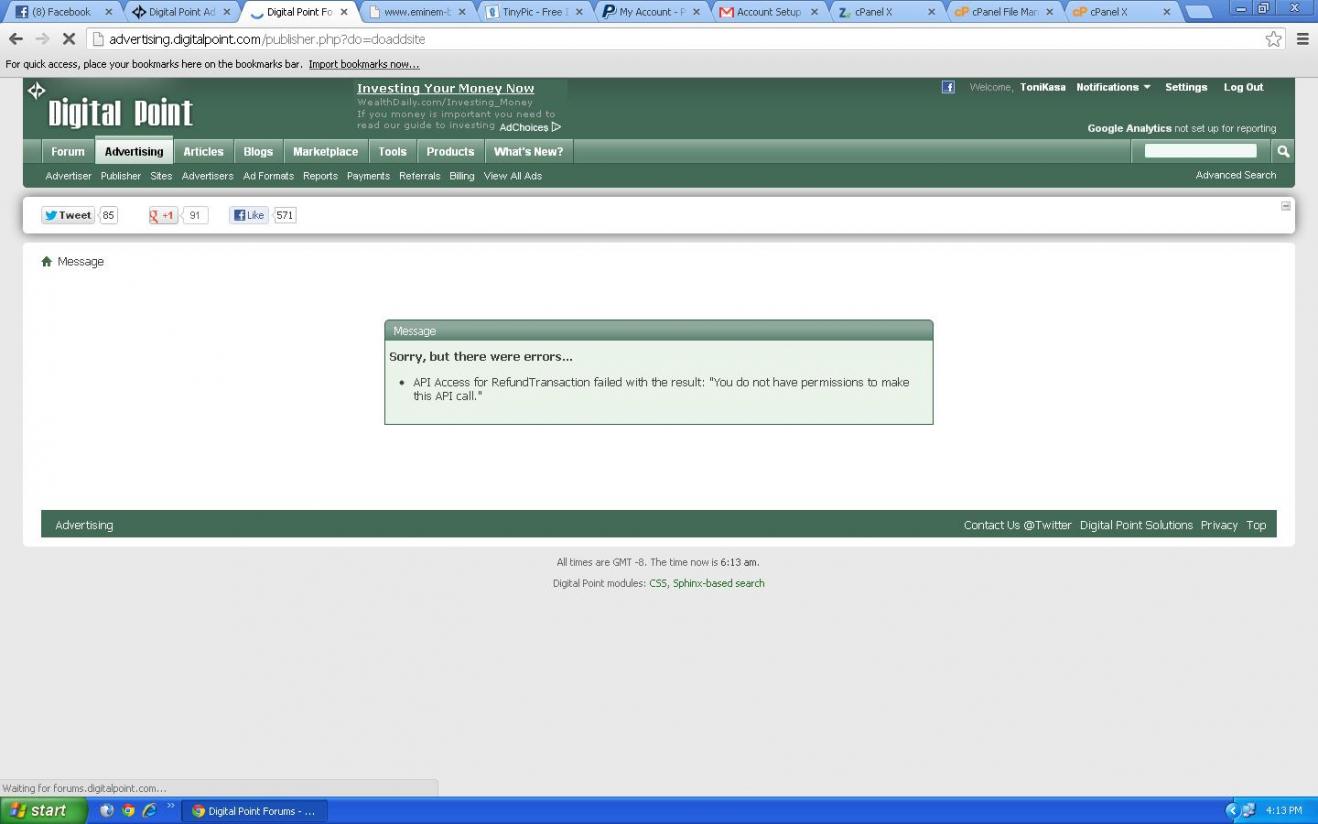Open the Forum navigation tab
Image resolution: width=1318 pixels, height=824 pixels.
(68, 152)
